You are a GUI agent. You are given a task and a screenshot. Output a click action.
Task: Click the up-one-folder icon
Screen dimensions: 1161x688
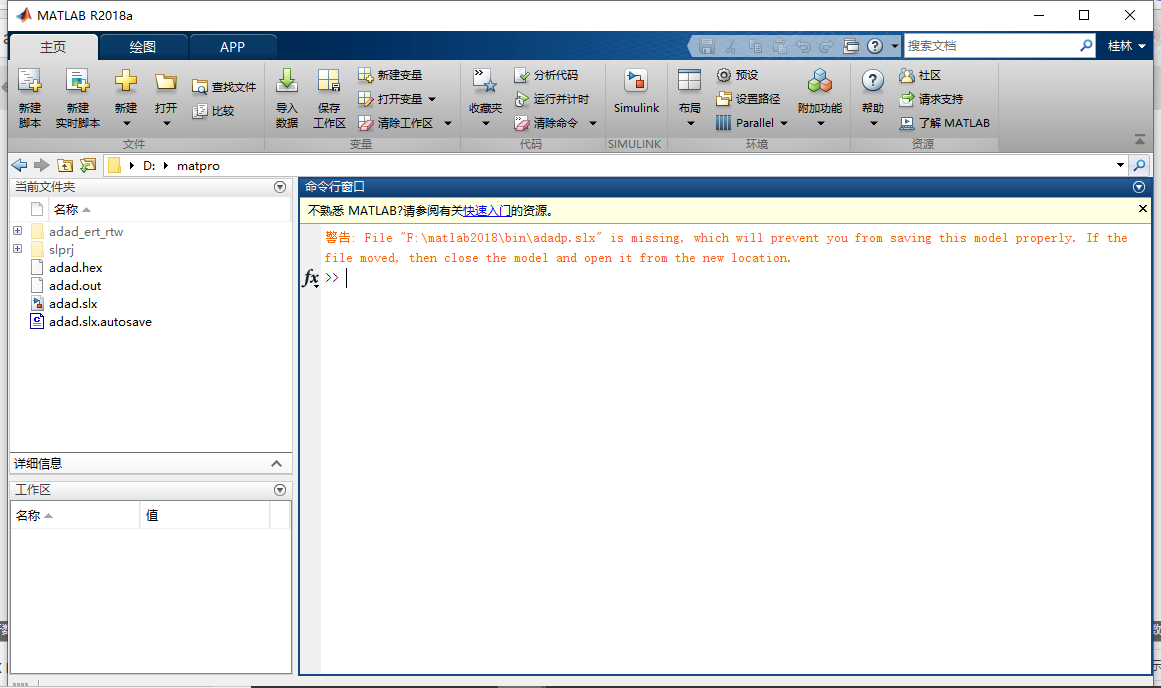point(65,165)
